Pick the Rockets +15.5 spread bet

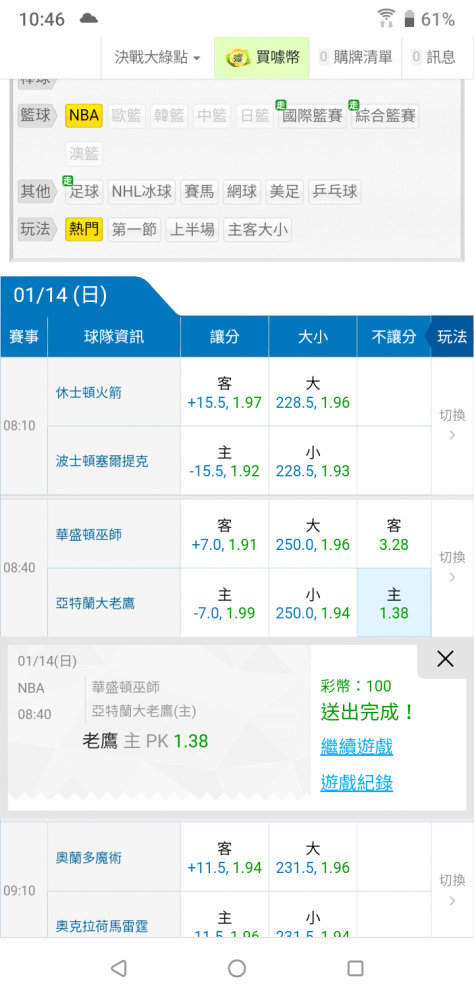point(225,392)
